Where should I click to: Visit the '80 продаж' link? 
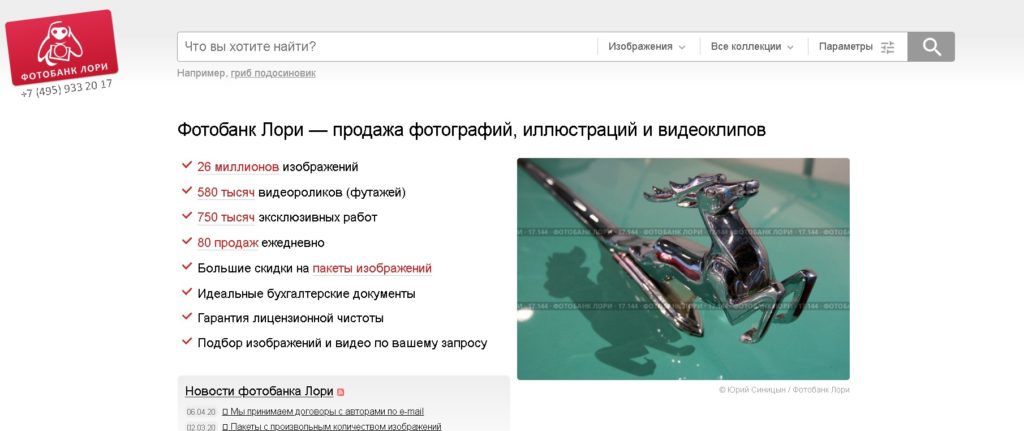pyautogui.click(x=228, y=242)
